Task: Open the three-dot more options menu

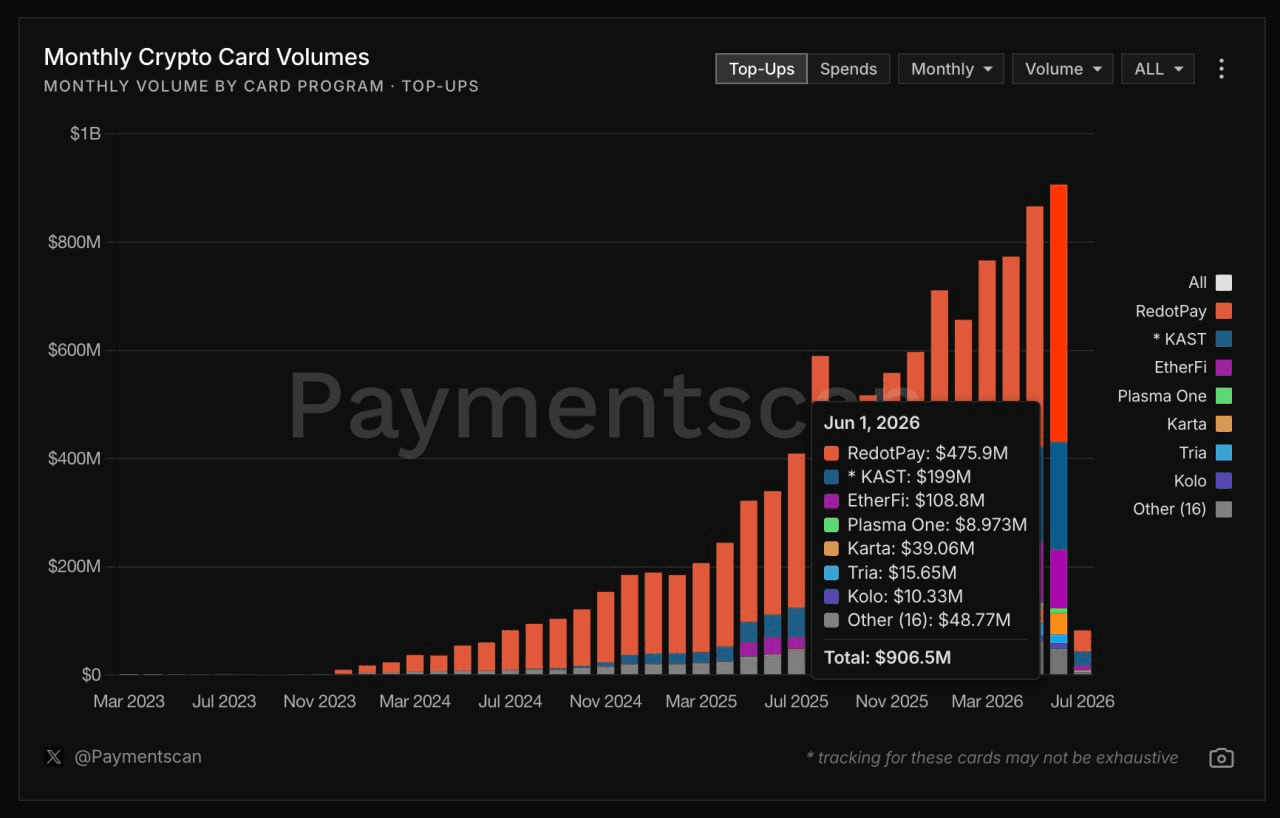Action: tap(1221, 69)
